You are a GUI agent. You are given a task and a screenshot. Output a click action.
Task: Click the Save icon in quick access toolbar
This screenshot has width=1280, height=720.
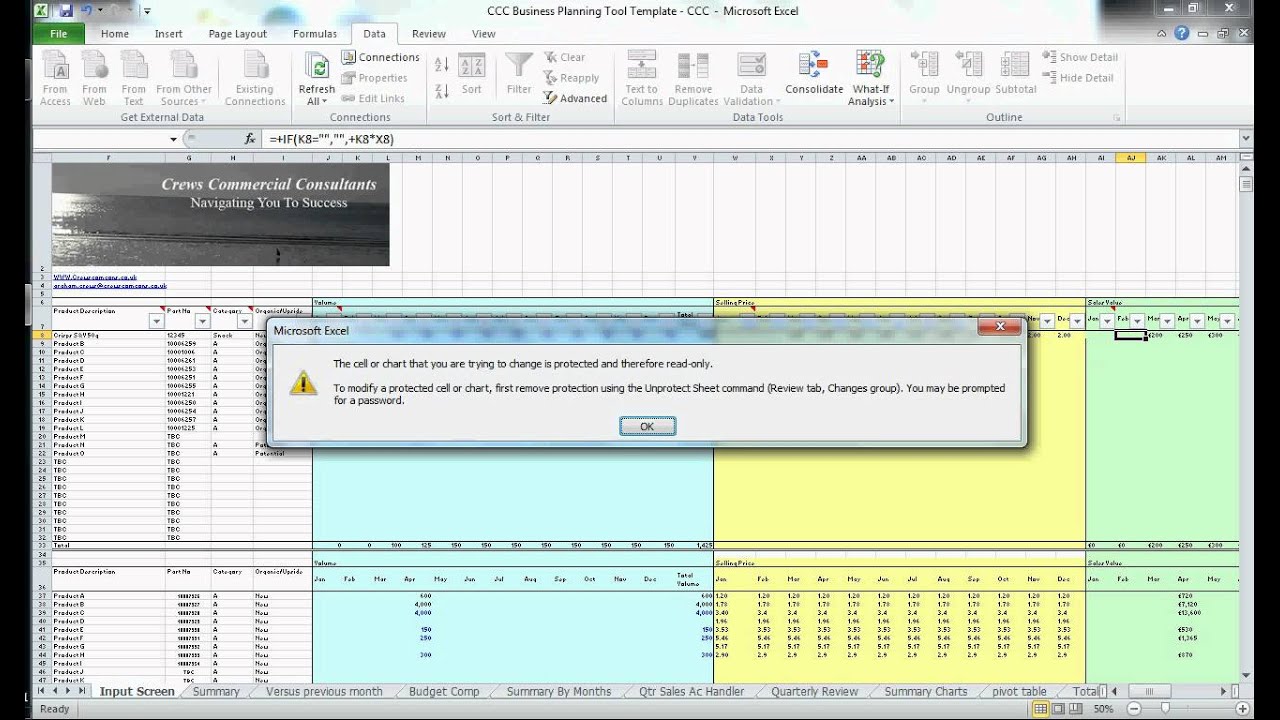[66, 11]
